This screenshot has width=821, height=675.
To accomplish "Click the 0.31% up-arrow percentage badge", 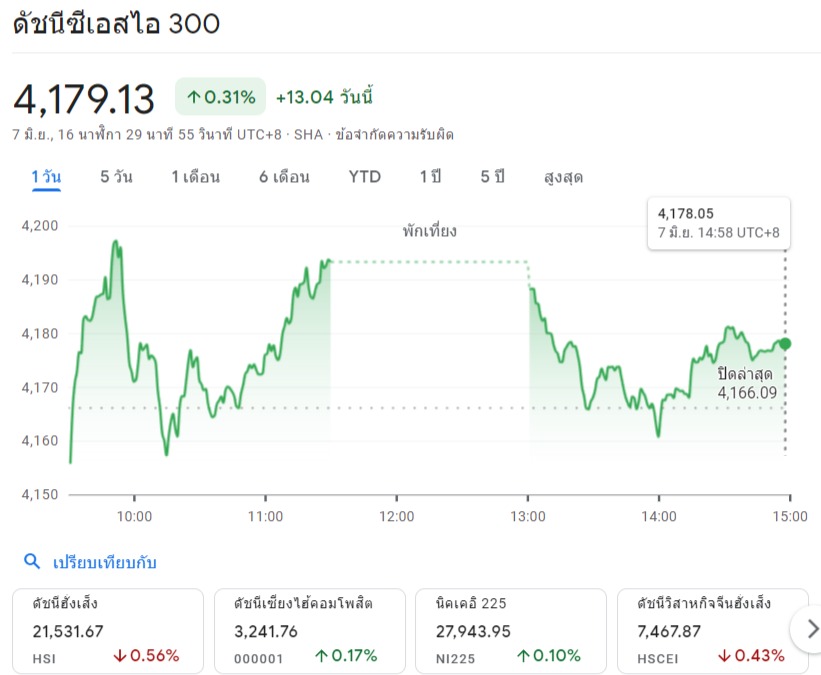I will tap(220, 97).
